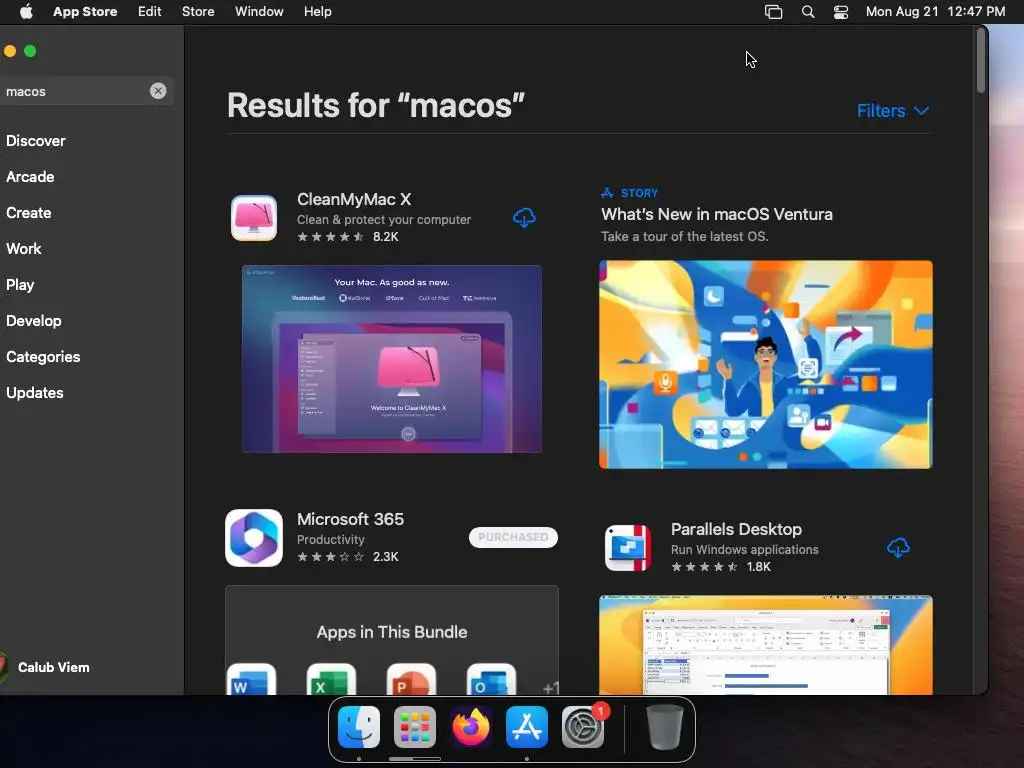Open the Trash in the Dock
1024x768 pixels.
coord(664,727)
